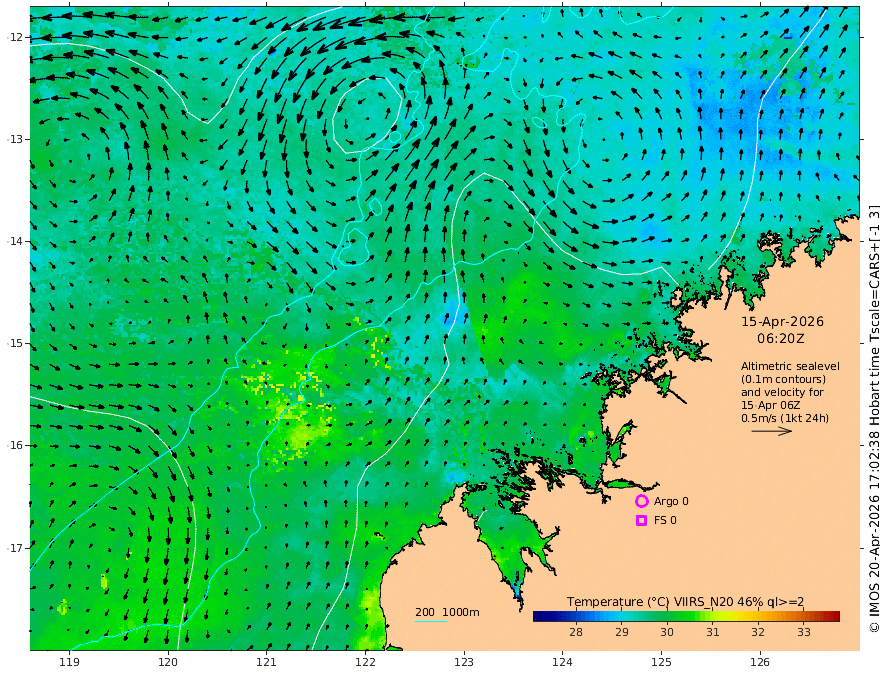Click longitude label 125 on bottom axis
Image resolution: width=880 pixels, height=680 pixels.
pos(661,662)
